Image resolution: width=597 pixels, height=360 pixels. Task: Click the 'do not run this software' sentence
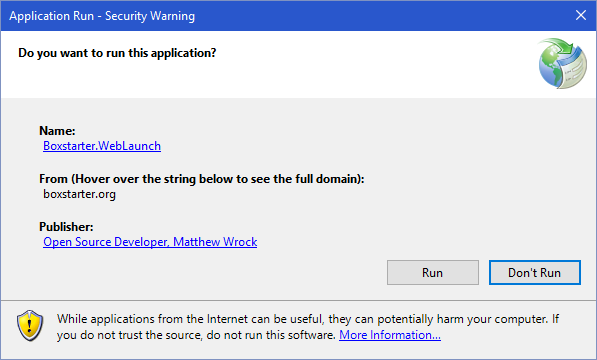pyautogui.click(x=271, y=335)
